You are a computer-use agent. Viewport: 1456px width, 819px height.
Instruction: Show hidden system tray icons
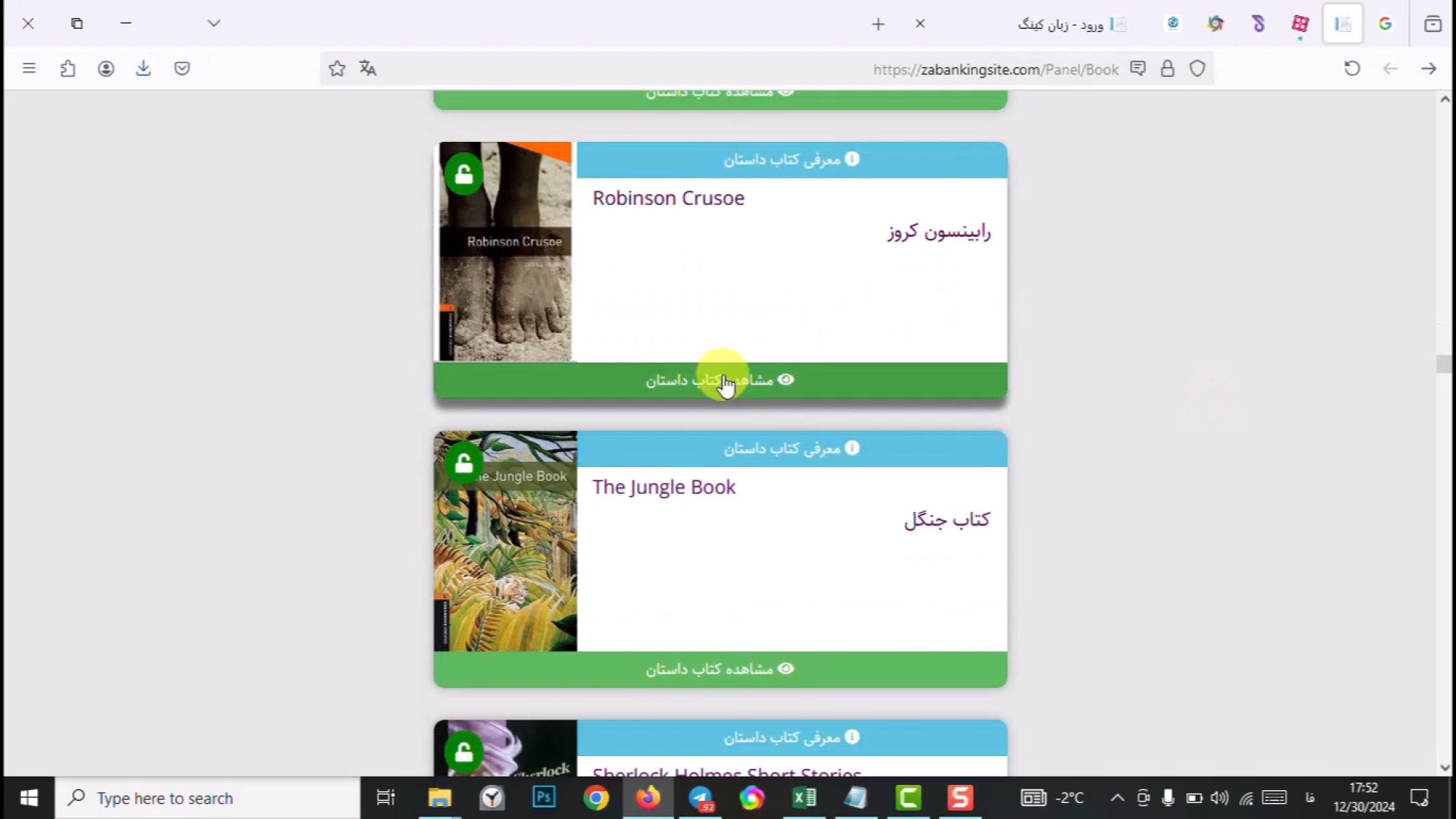click(1117, 798)
